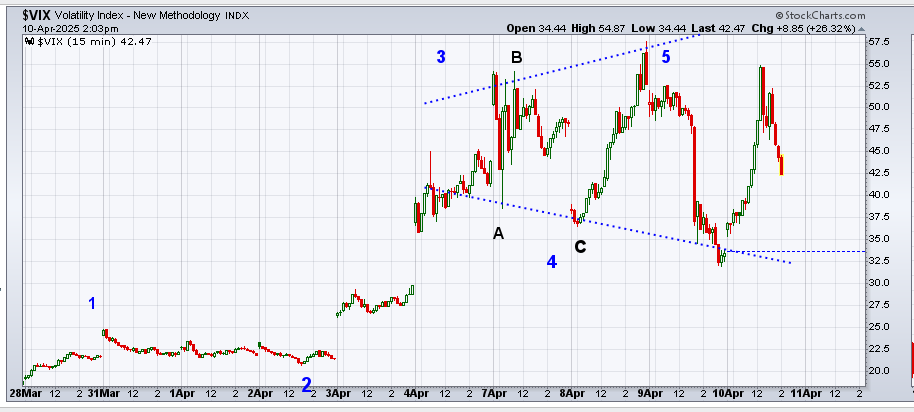Click the 52.5 price axis label
This screenshot has height=412, width=914.
877,85
